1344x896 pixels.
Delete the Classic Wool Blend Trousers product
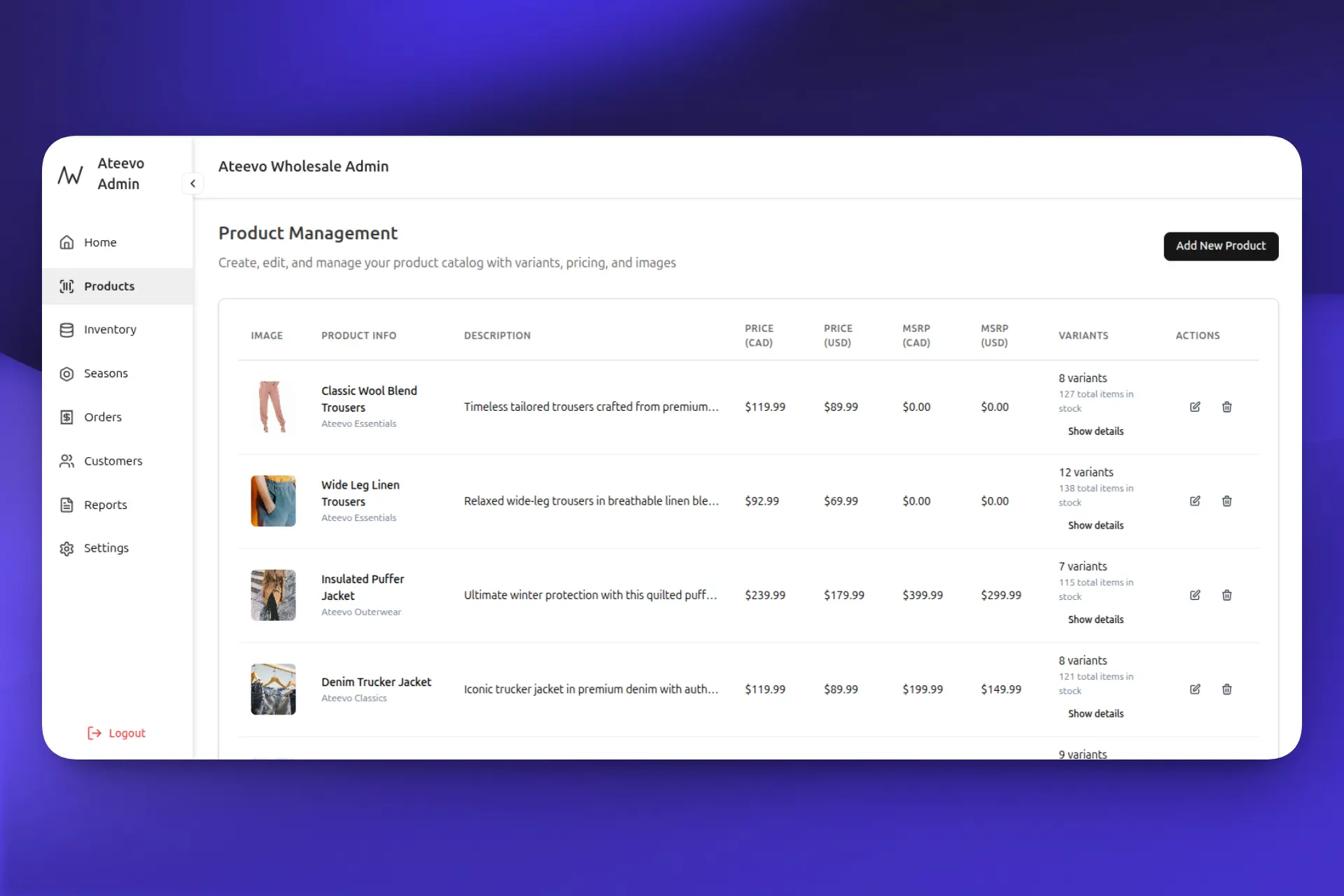[1227, 407]
